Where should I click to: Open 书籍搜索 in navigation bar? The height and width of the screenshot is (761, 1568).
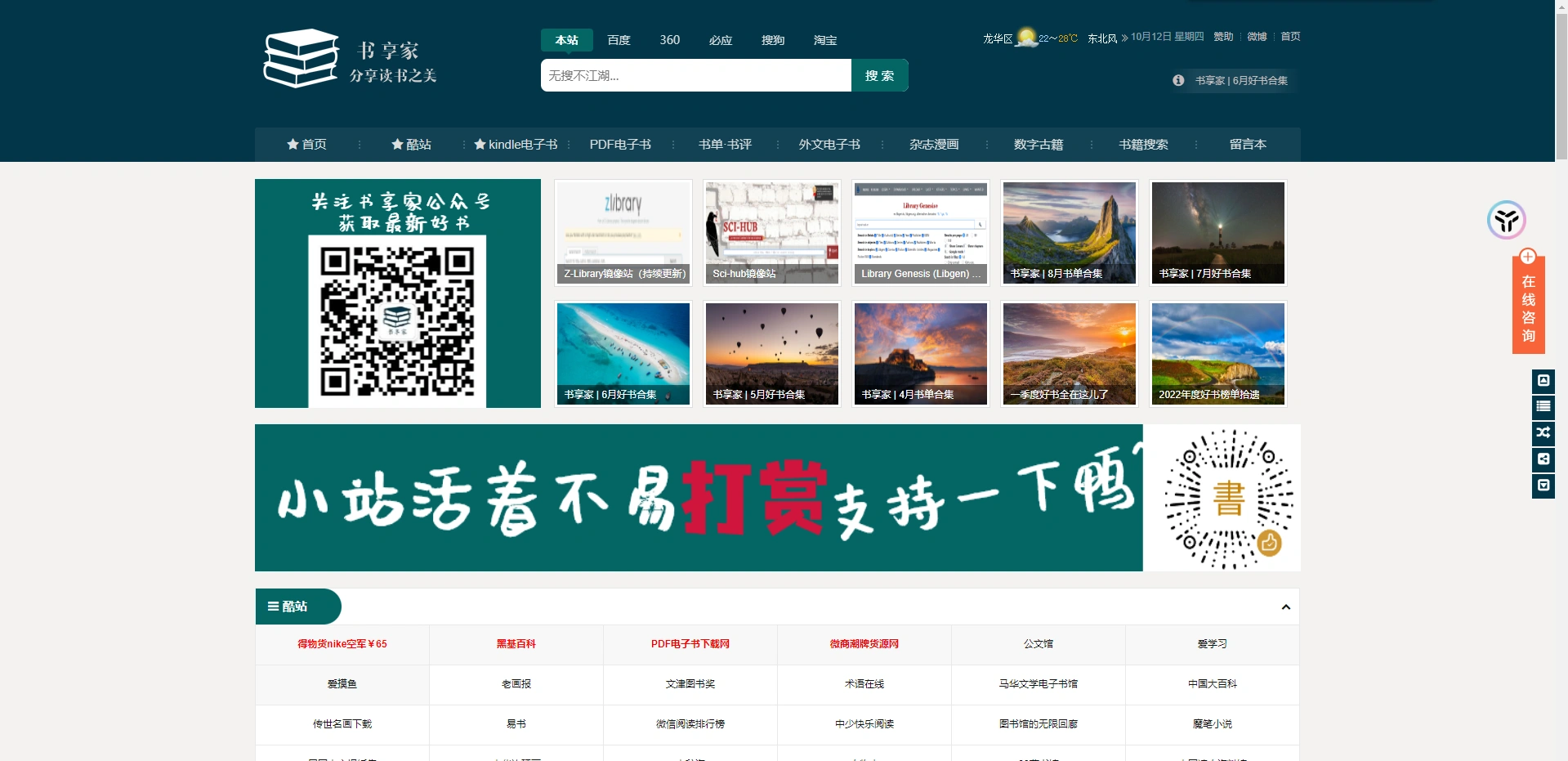(x=1143, y=144)
